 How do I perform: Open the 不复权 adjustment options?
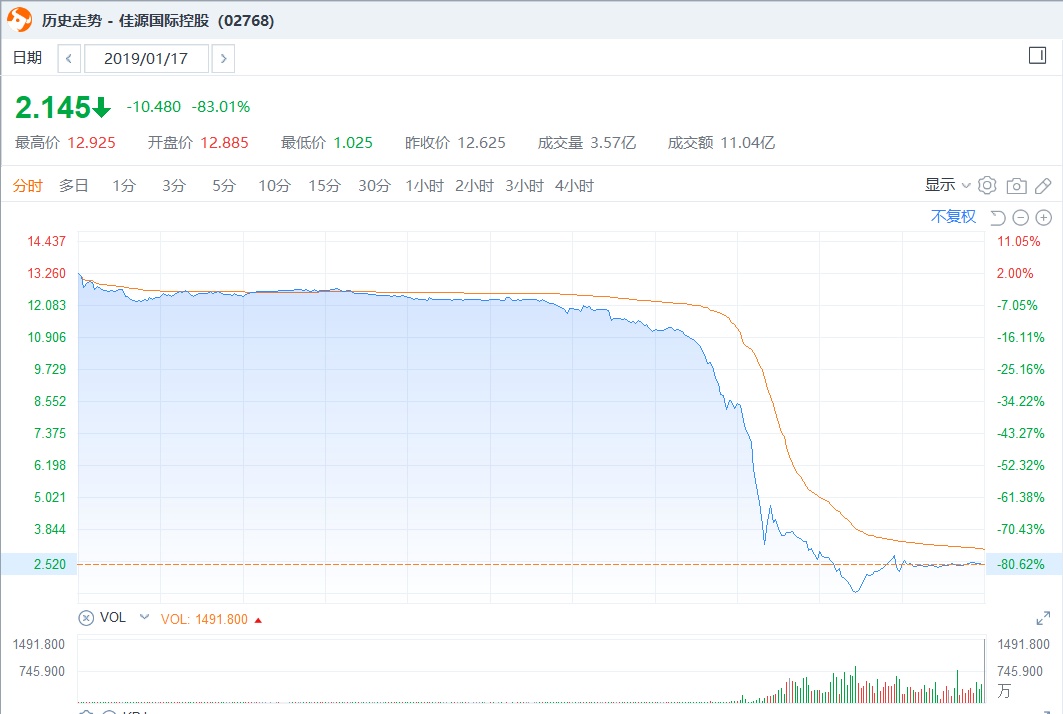pos(953,216)
